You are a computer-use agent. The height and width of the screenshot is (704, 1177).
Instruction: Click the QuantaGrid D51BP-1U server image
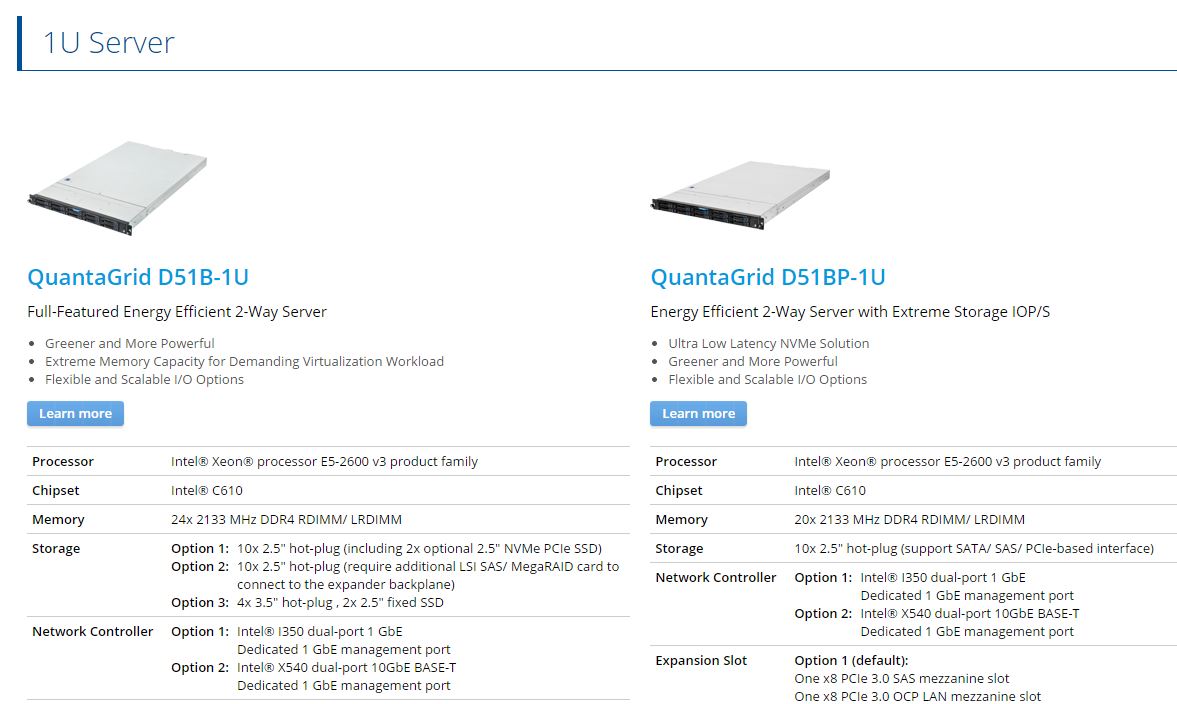click(741, 194)
